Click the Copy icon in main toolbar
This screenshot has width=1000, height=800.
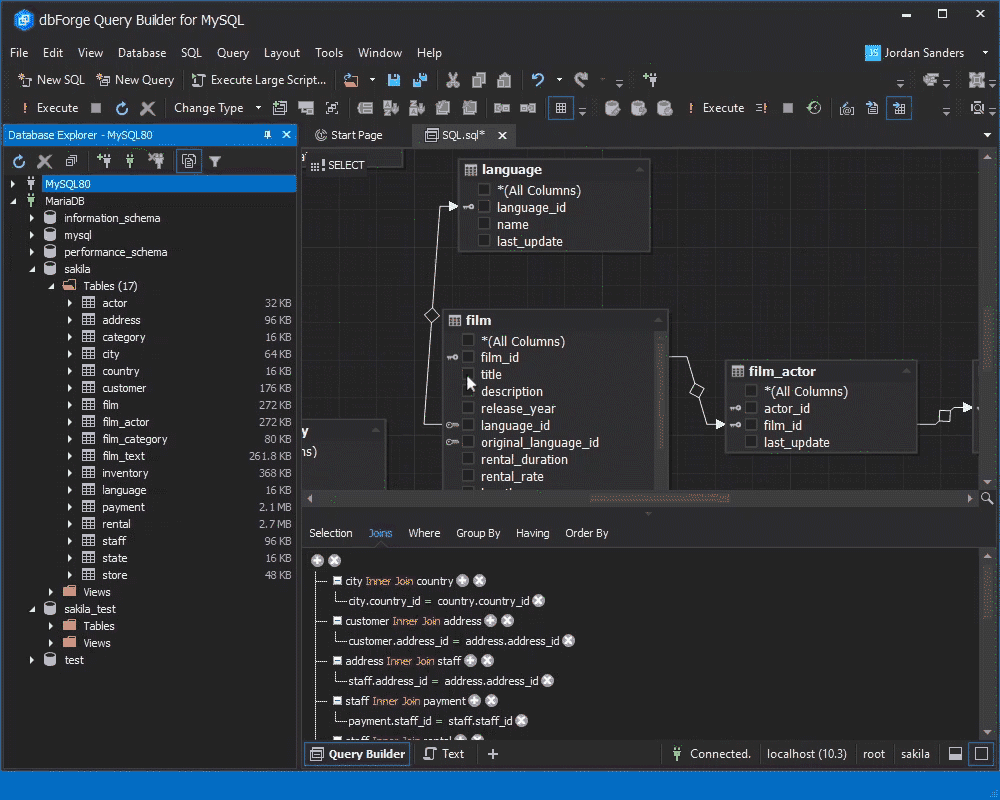point(478,80)
